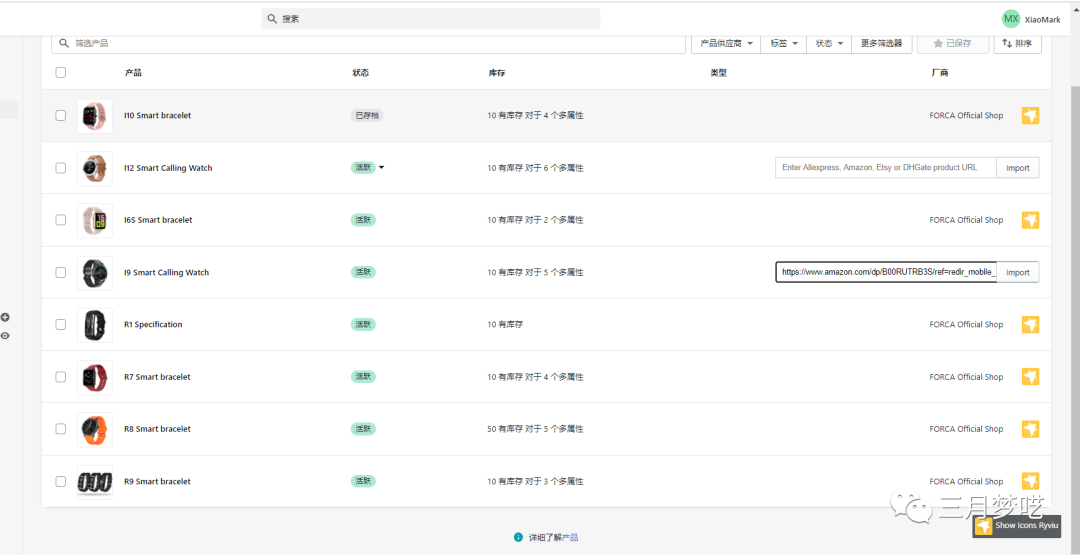Viewport: 1080px width, 555px height.
Task: Click the Ryviu icon for R8 Smart bracelet
Action: [1030, 429]
